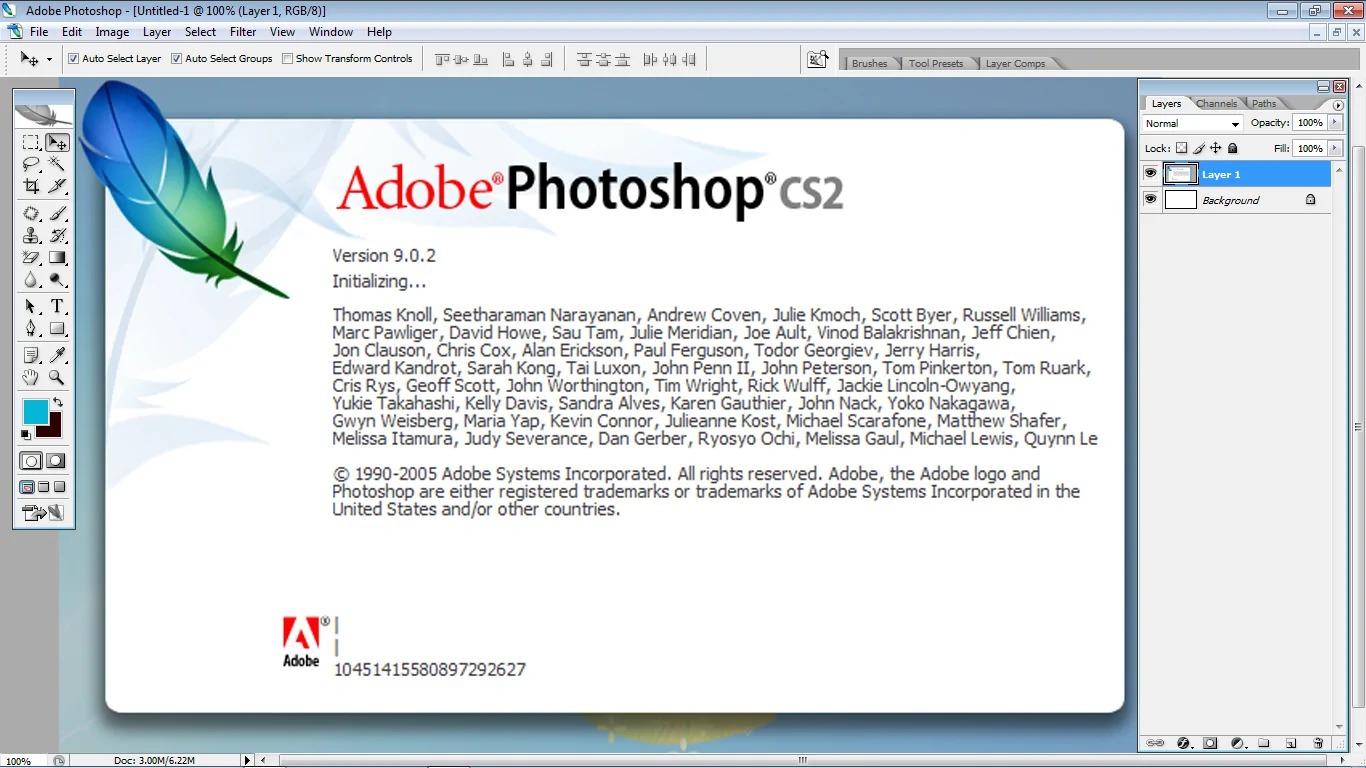
Task: Open the Opacity slider arrow
Action: click(1334, 122)
